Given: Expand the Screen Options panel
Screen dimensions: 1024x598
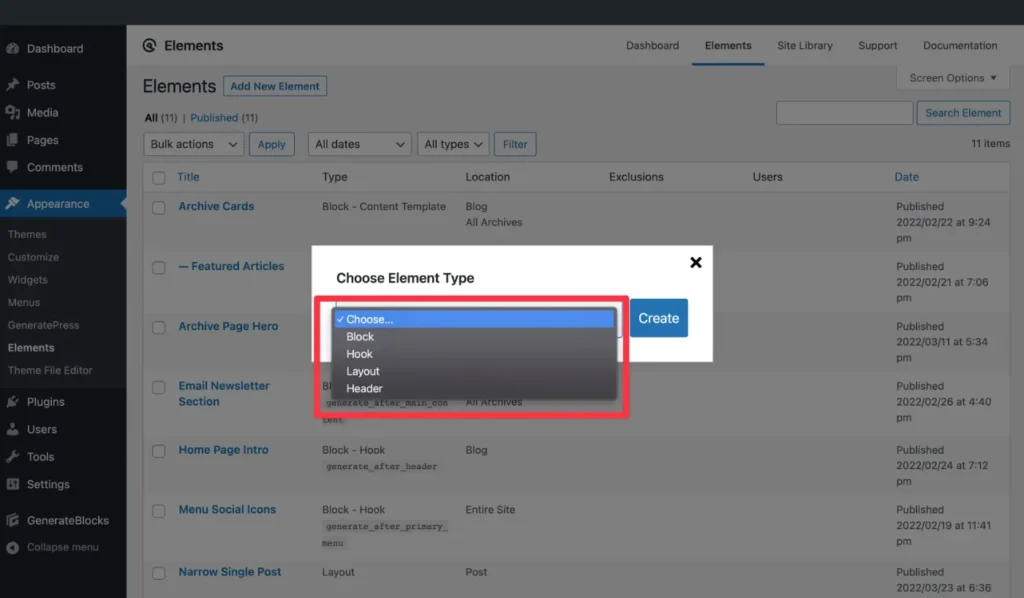Looking at the screenshot, I should (x=953, y=78).
